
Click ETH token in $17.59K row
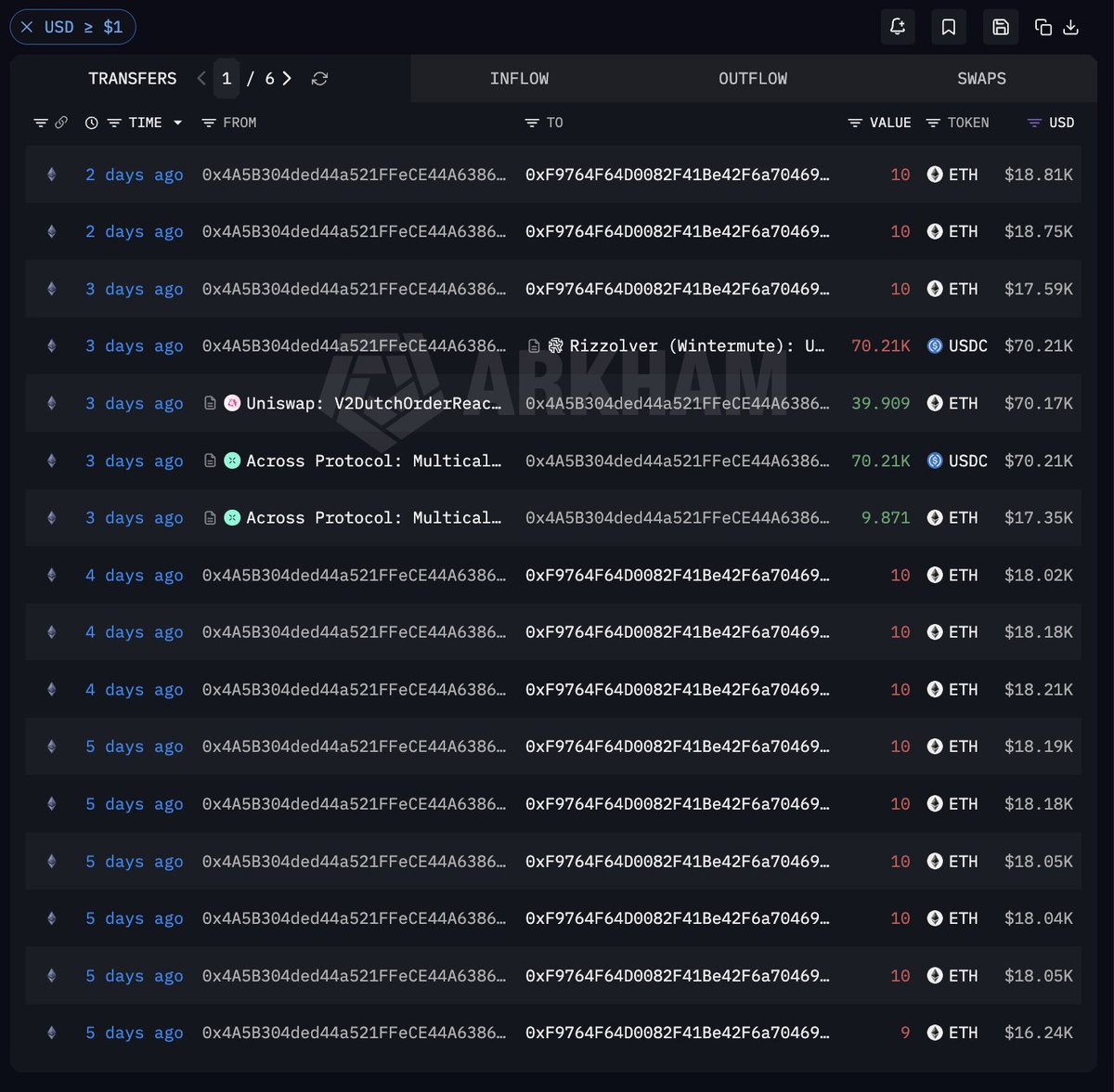tap(952, 289)
